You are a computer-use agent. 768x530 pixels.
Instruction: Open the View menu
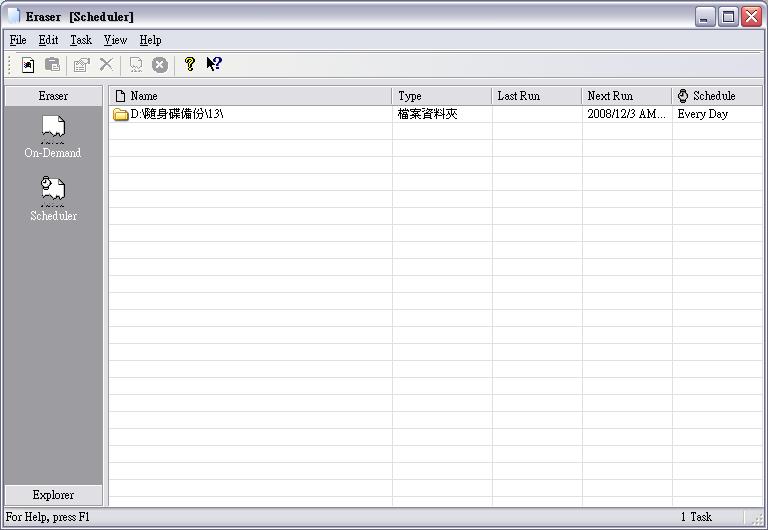pos(116,40)
